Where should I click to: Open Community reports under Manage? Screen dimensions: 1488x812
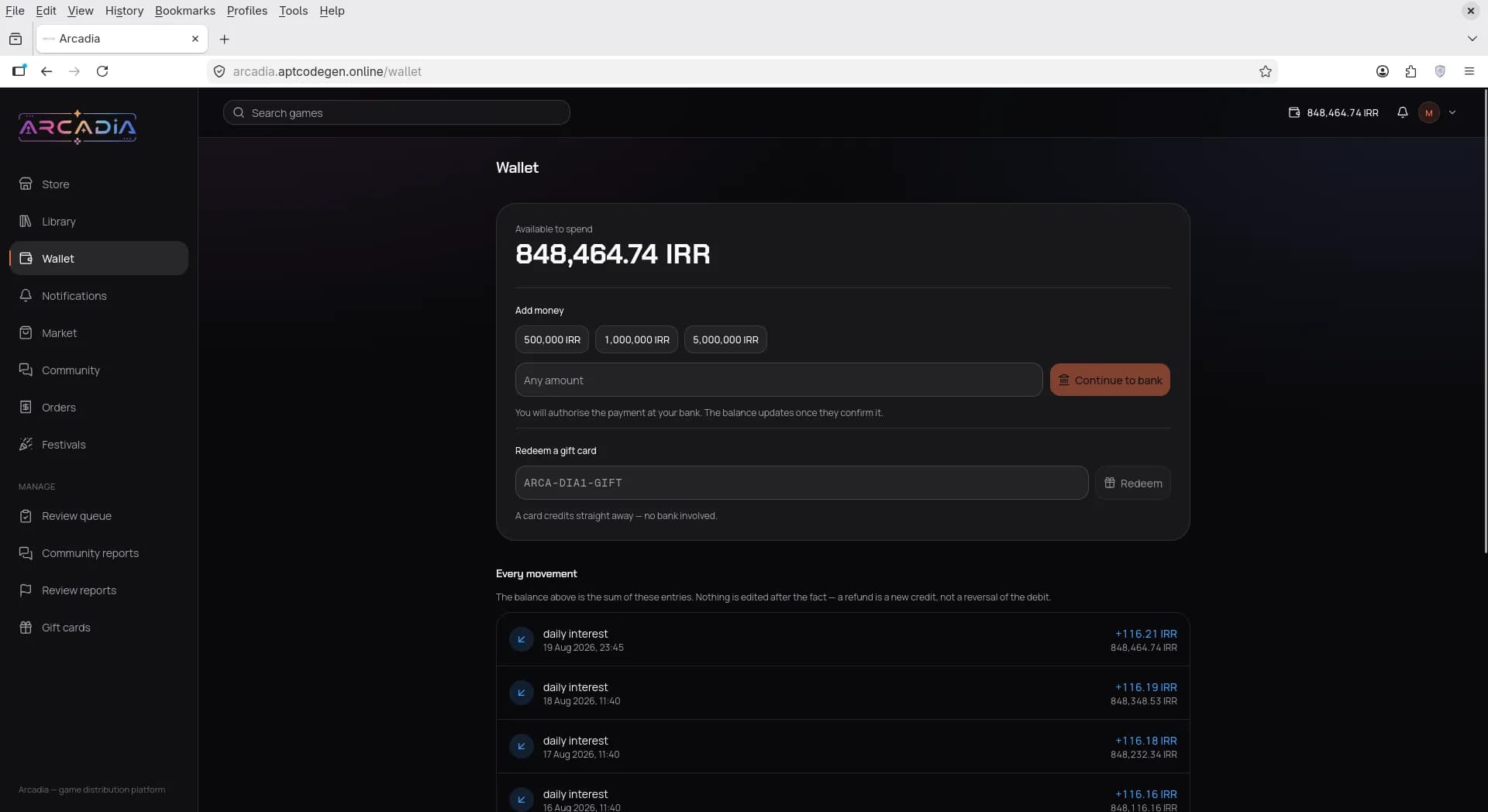(98, 553)
